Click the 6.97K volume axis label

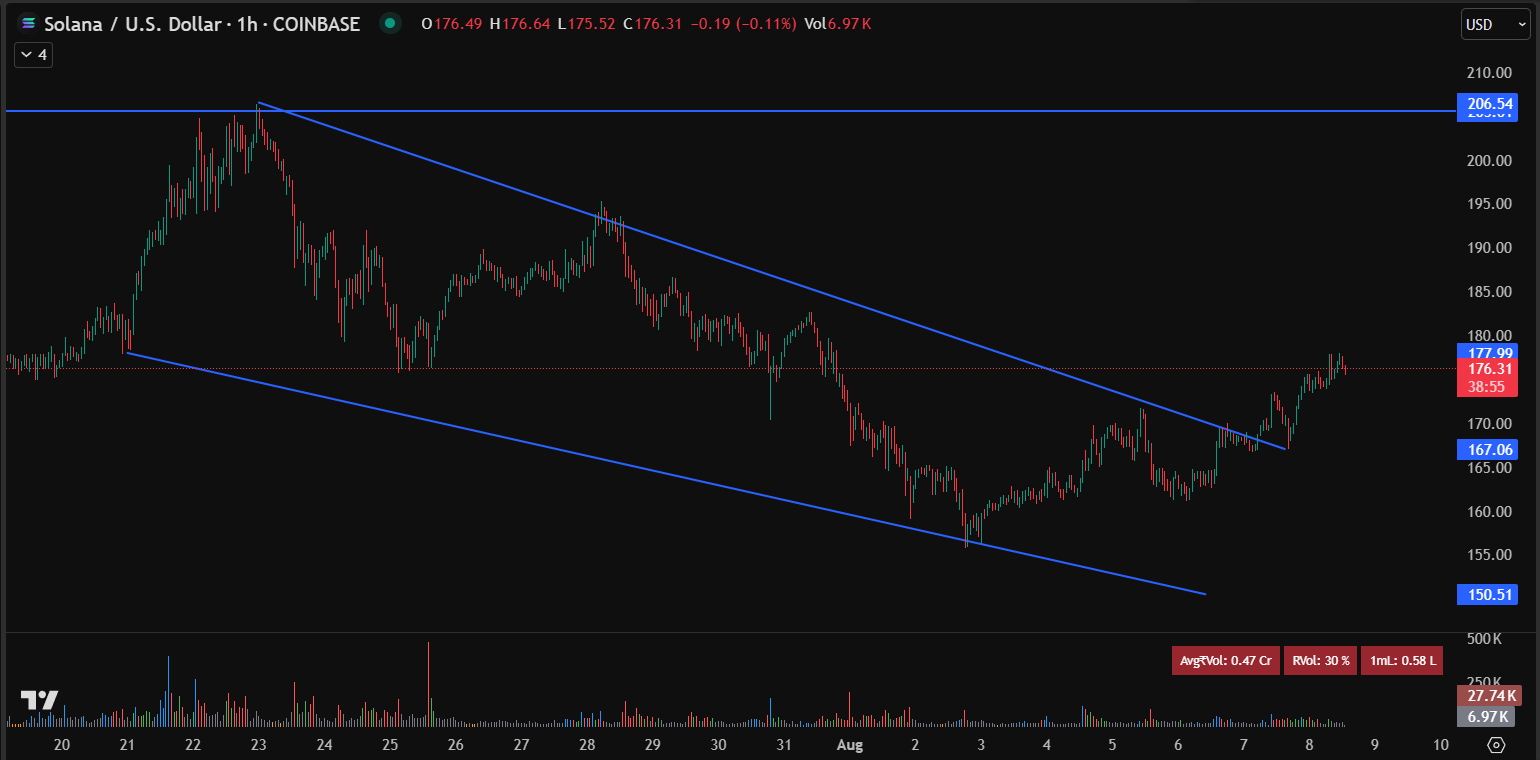[x=1489, y=716]
